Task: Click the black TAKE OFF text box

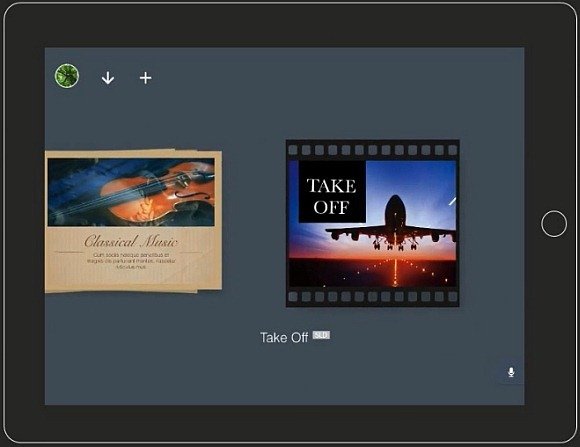Action: point(332,192)
